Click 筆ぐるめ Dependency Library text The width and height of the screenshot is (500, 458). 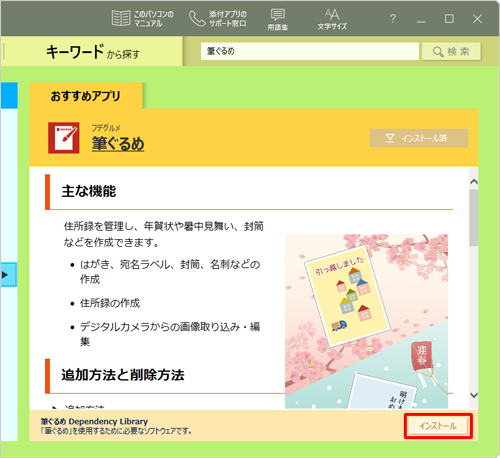tap(94, 421)
